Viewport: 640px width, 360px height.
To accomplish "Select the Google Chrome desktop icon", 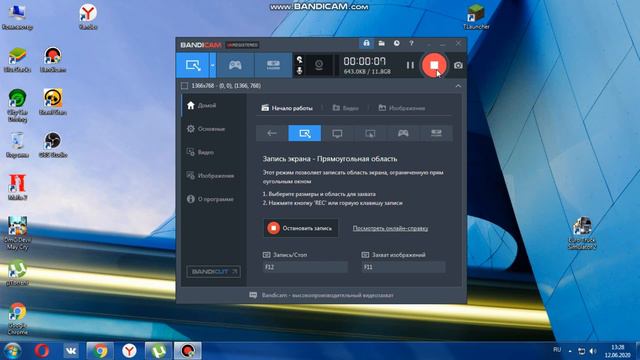I will point(17,319).
